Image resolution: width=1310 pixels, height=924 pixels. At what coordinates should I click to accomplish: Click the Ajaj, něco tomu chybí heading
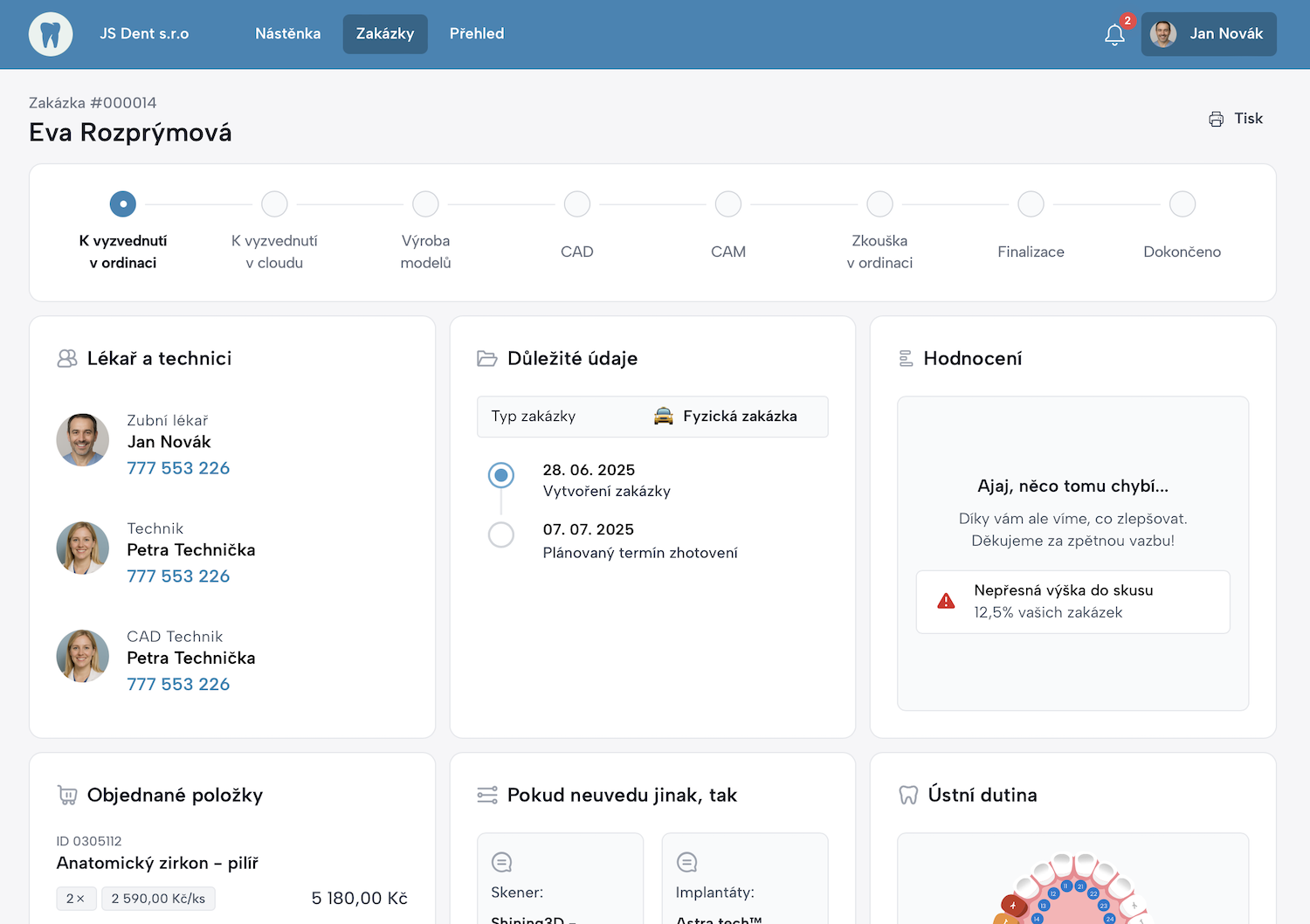point(1073,486)
